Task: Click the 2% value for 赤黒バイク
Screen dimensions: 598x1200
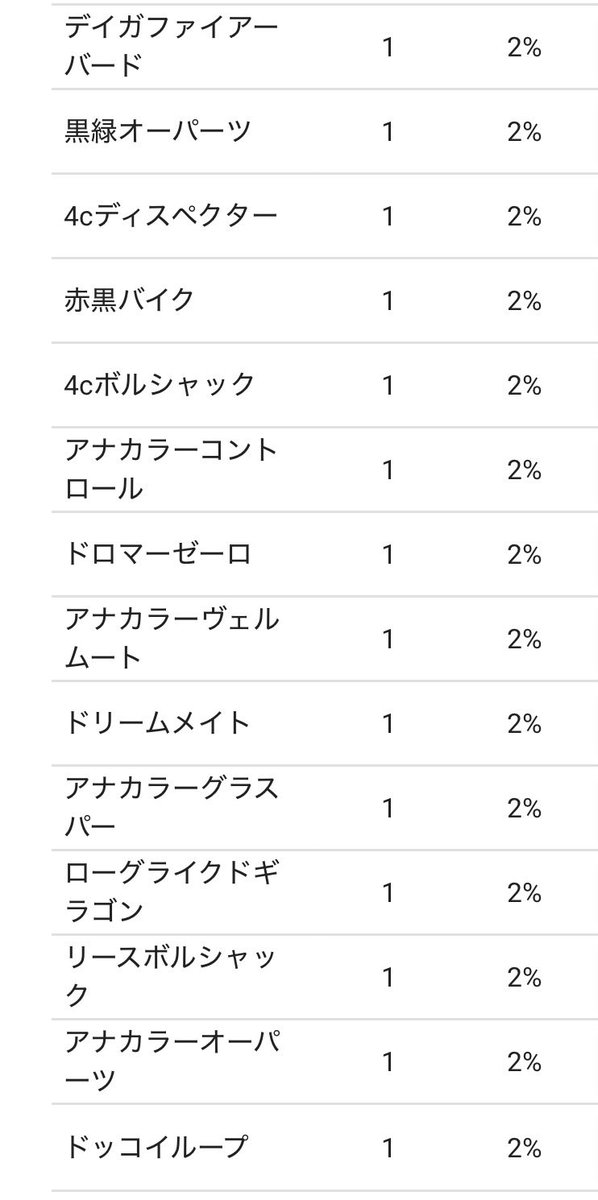Action: pyautogui.click(x=523, y=301)
